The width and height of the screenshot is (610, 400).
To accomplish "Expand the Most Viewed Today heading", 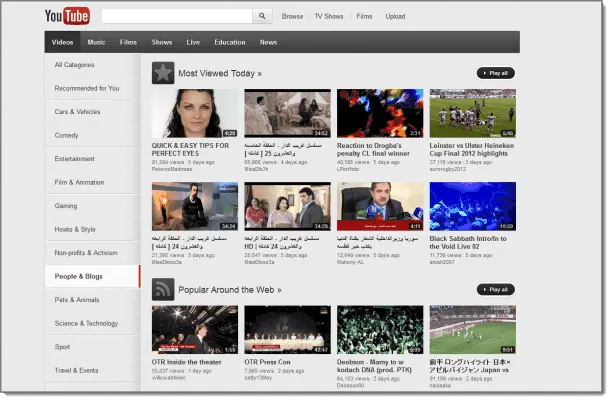I will [219, 73].
